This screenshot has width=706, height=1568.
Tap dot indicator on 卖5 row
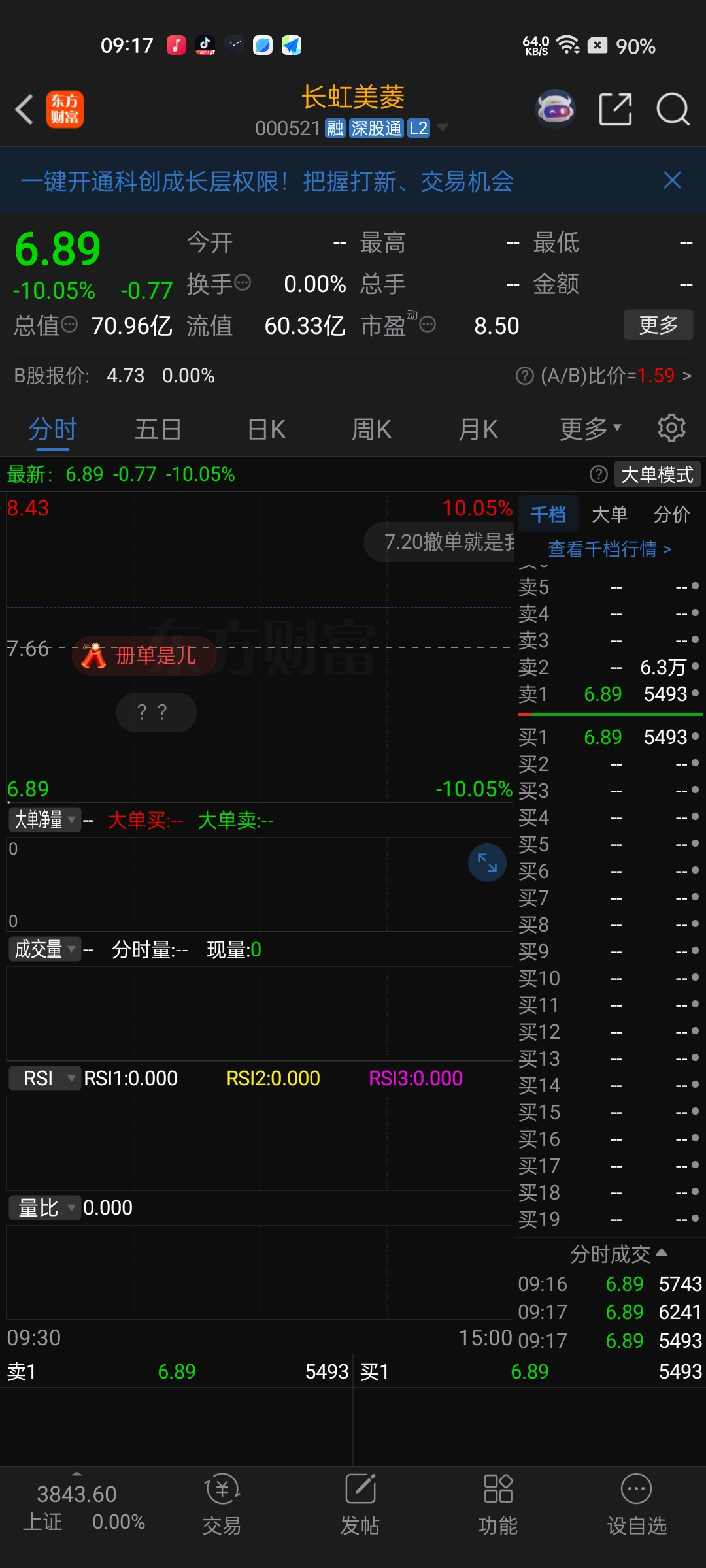click(x=695, y=585)
